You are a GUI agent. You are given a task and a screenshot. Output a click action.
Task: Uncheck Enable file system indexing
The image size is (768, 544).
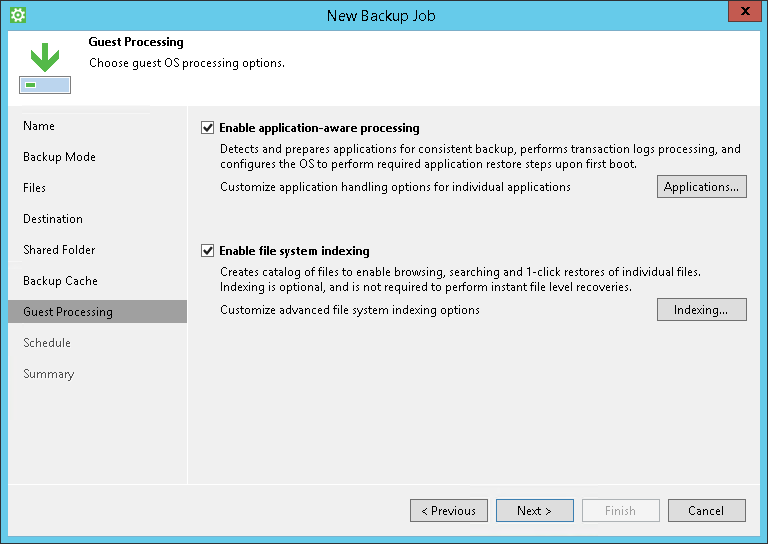tap(208, 251)
